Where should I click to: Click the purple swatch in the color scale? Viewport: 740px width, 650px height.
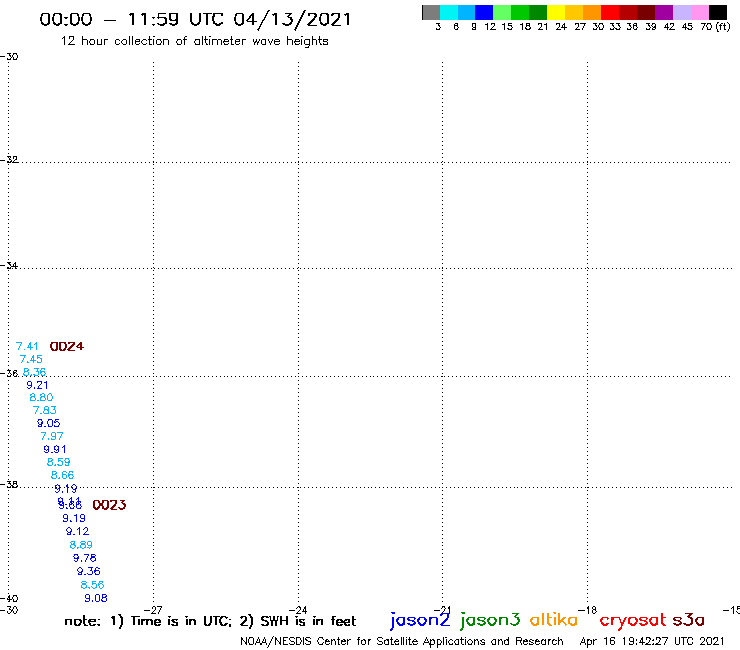(664, 12)
